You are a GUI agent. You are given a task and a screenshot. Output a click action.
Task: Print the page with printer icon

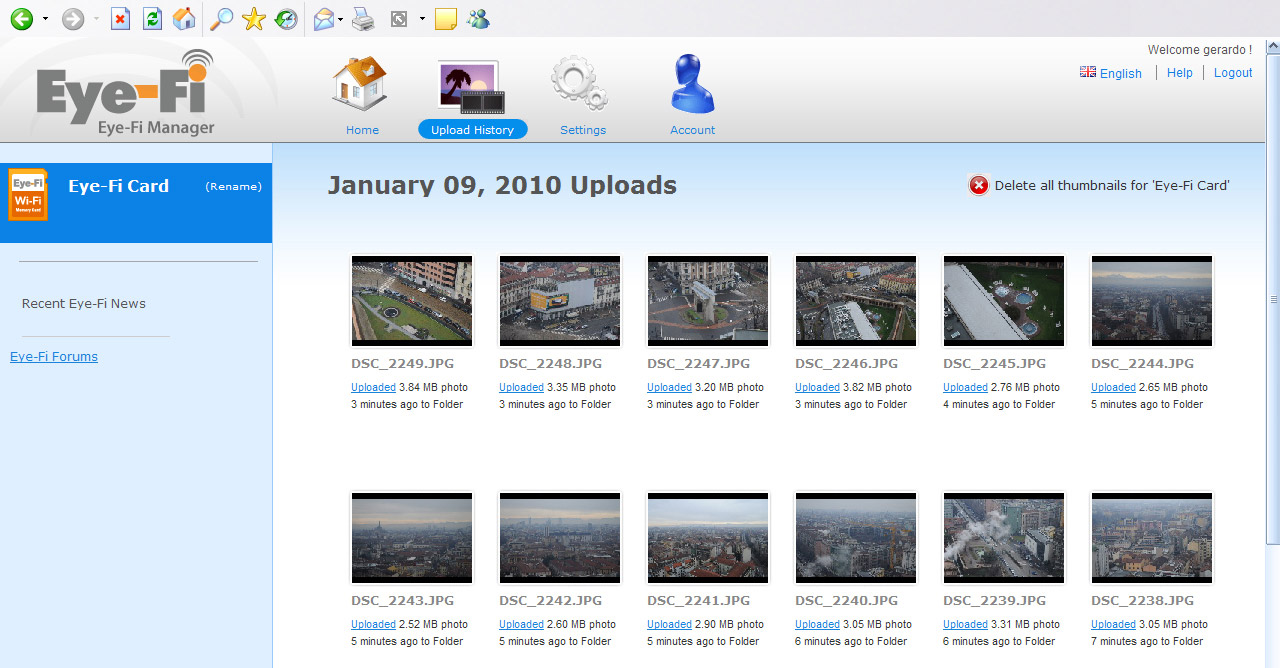(362, 18)
